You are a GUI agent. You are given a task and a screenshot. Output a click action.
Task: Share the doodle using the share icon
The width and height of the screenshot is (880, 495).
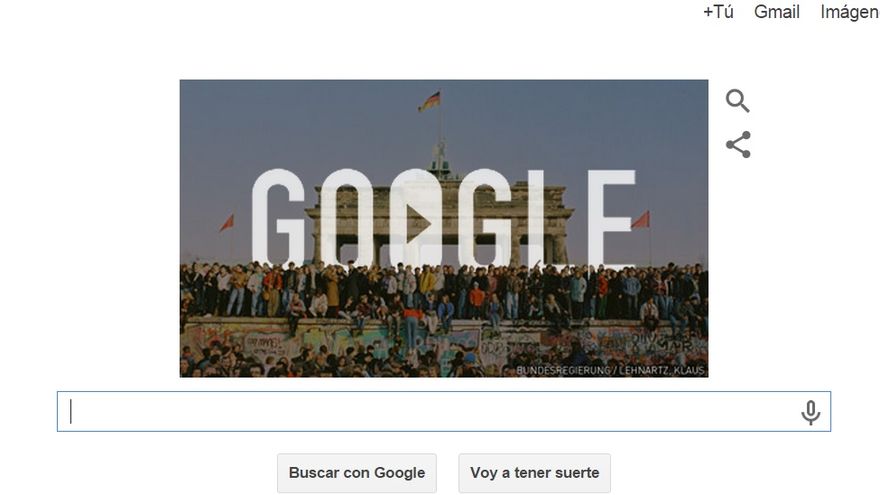(x=738, y=144)
